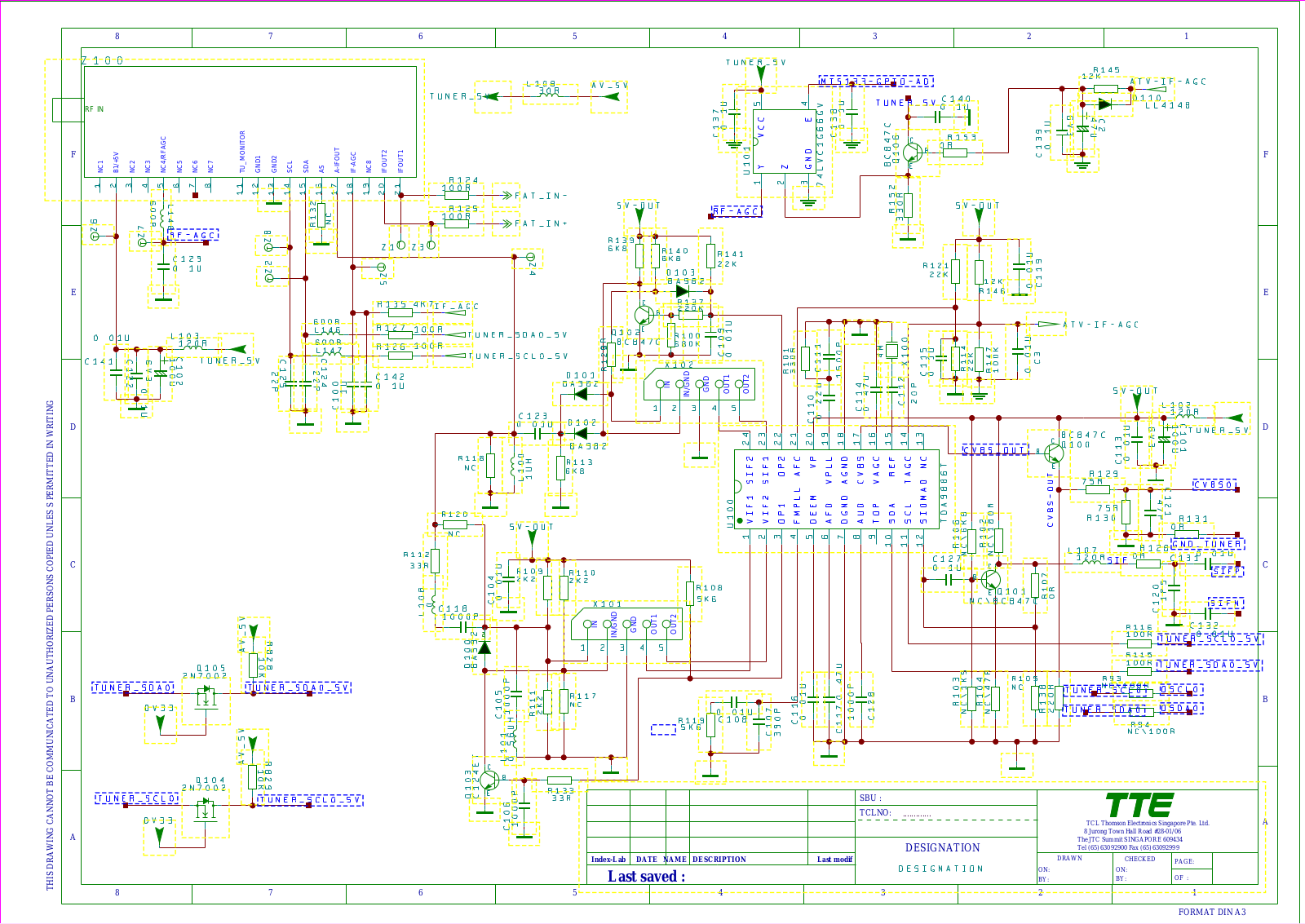Click the R112 33R resistor label

[x=417, y=560]
